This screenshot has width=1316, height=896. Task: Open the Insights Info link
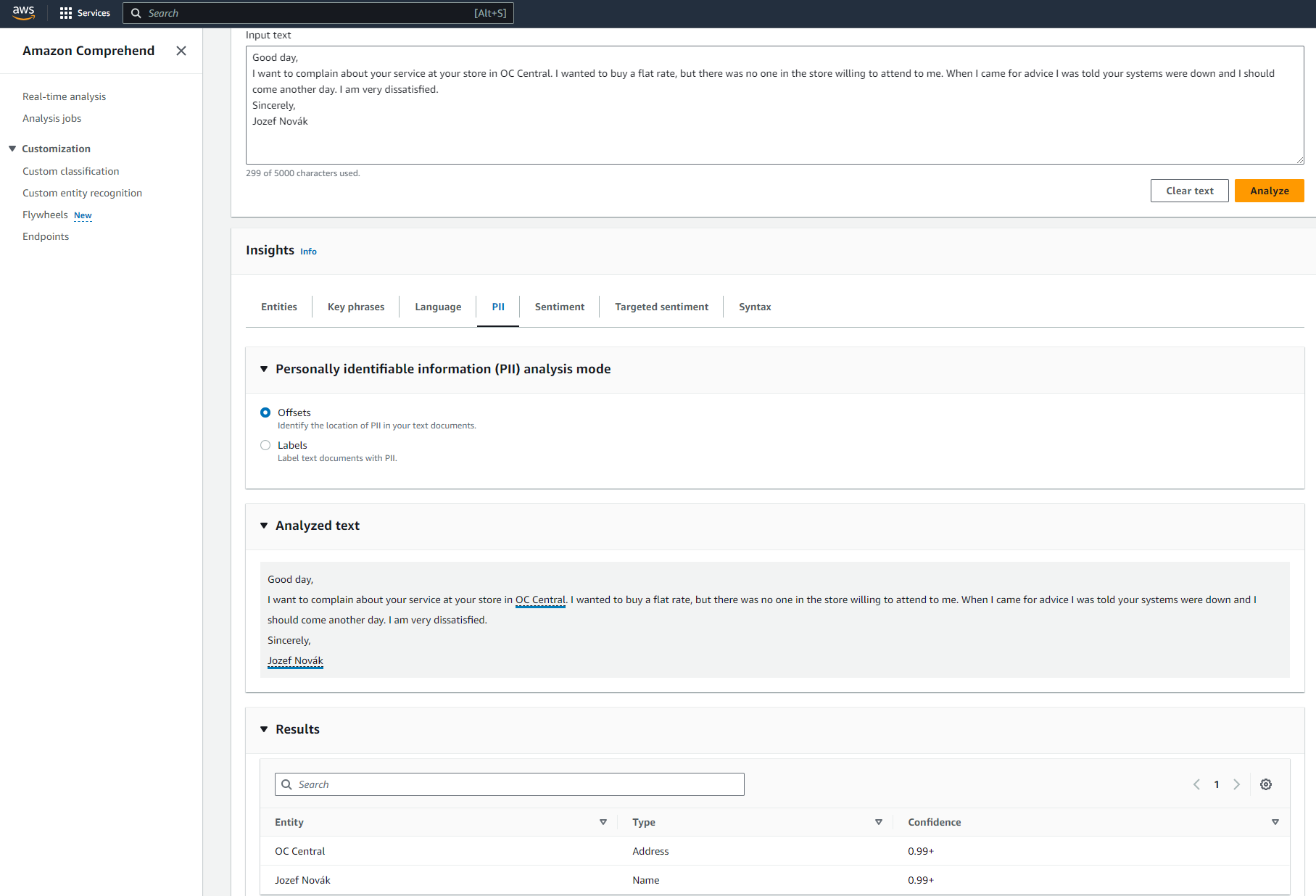pyautogui.click(x=308, y=252)
